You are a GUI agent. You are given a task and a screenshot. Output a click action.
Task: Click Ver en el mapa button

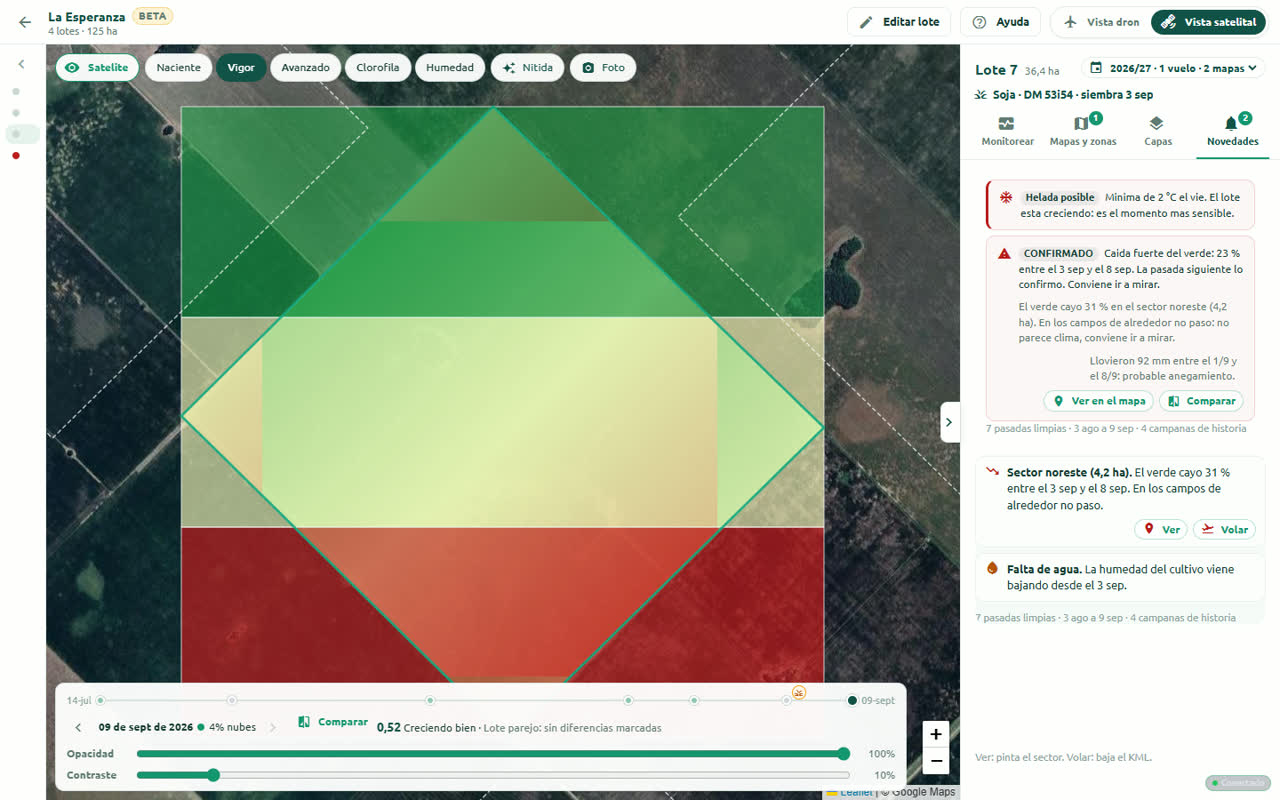(1098, 400)
